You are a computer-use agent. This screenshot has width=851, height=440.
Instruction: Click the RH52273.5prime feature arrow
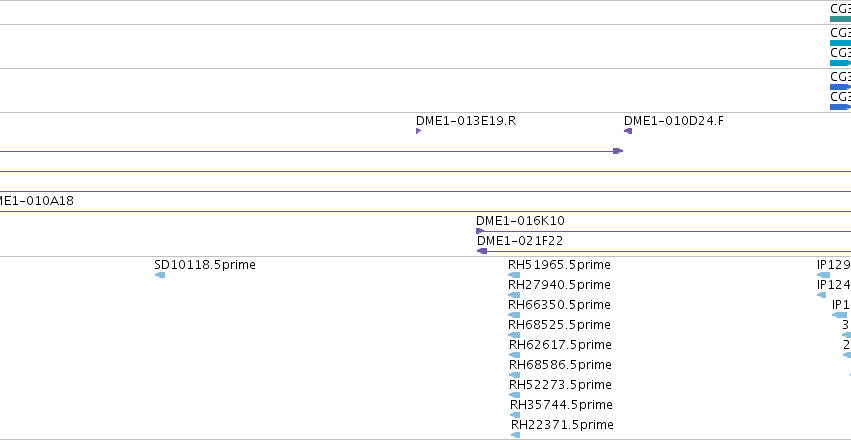515,395
